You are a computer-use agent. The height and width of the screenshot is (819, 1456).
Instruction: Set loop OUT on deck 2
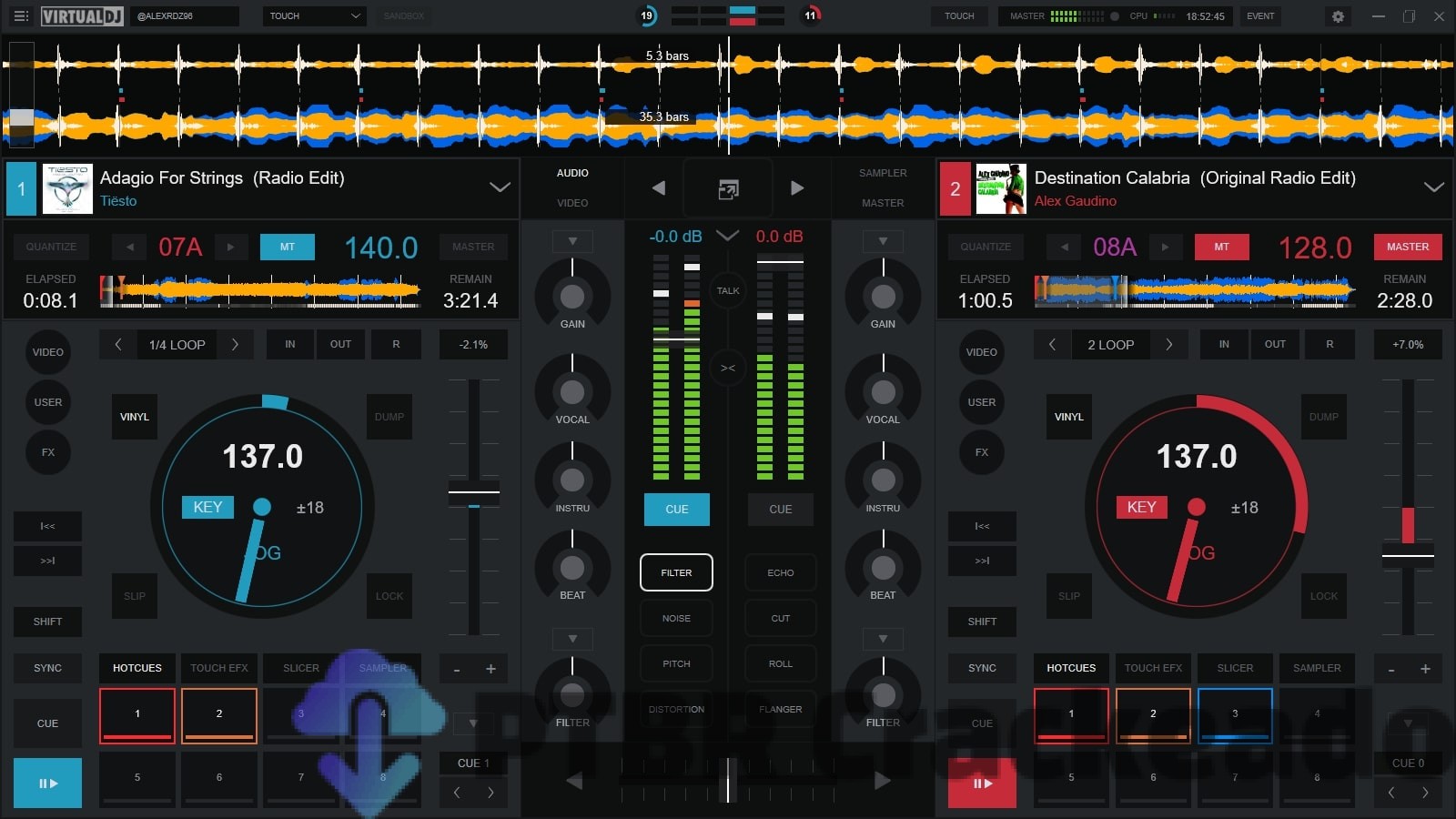pyautogui.click(x=1275, y=345)
